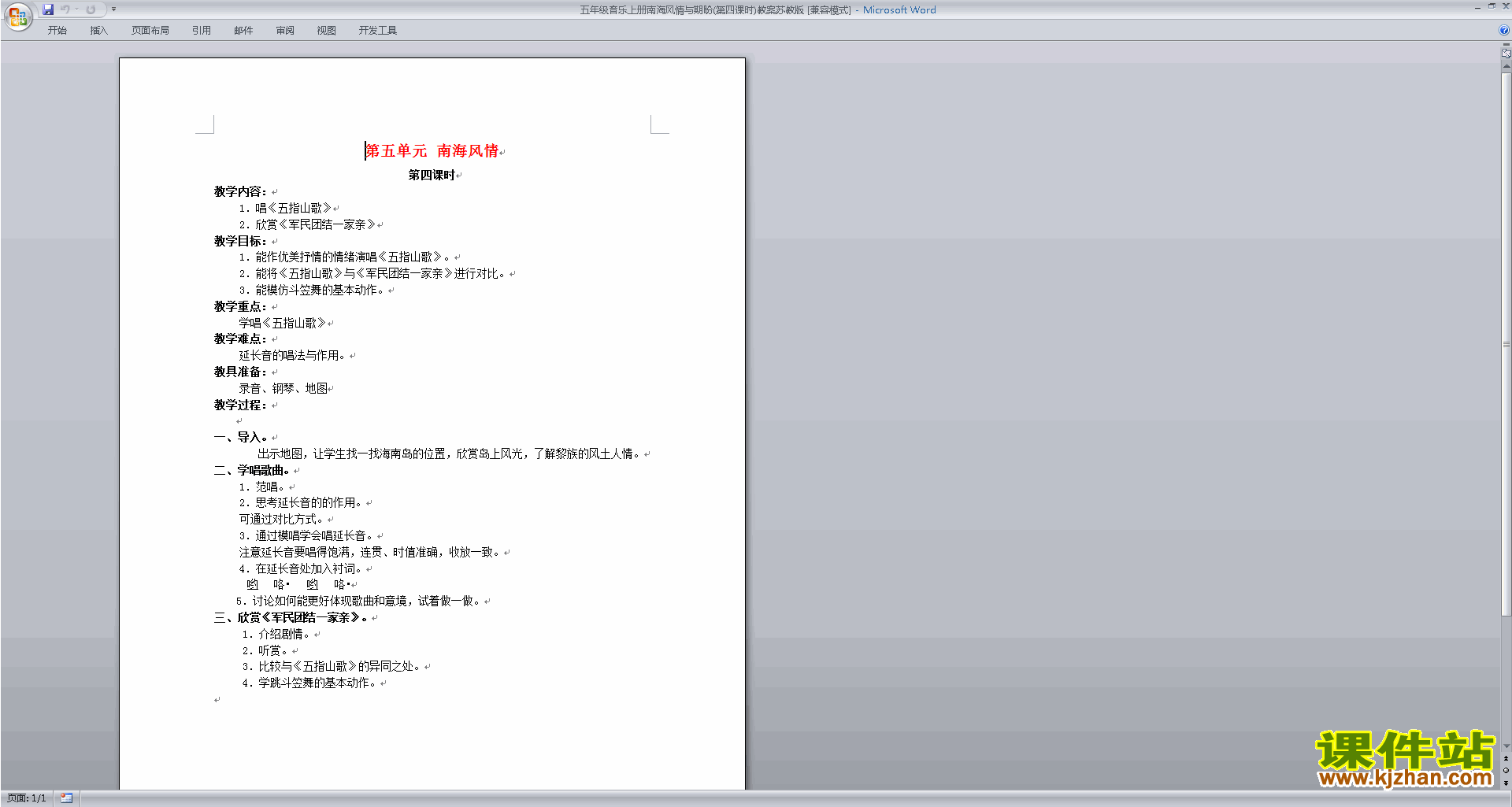The width and height of the screenshot is (1512, 807).
Task: Open the 页面布局 ribbon tab
Action: coord(150,30)
